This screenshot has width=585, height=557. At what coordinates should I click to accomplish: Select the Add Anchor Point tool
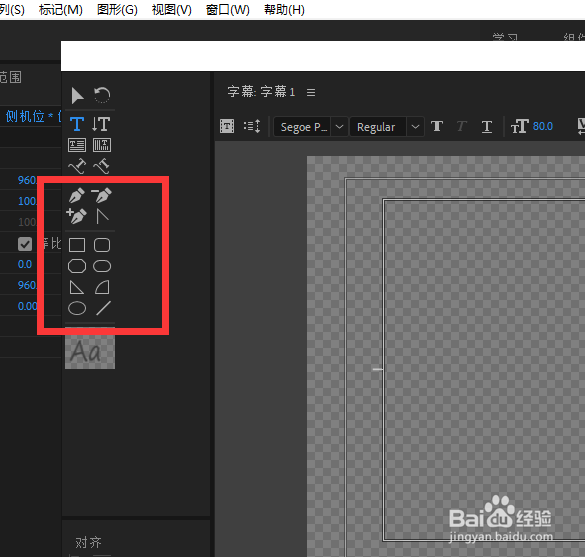coord(76,216)
